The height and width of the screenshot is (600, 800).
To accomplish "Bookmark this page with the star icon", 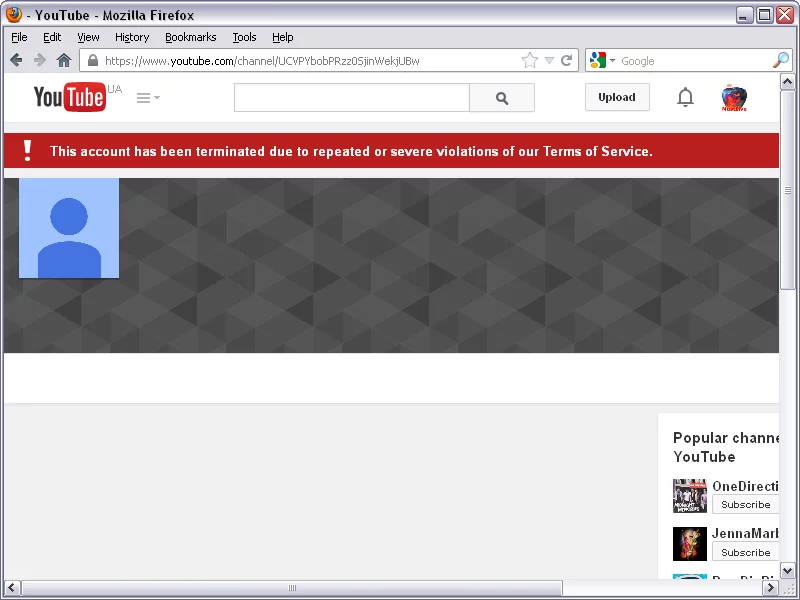I will coord(530,60).
